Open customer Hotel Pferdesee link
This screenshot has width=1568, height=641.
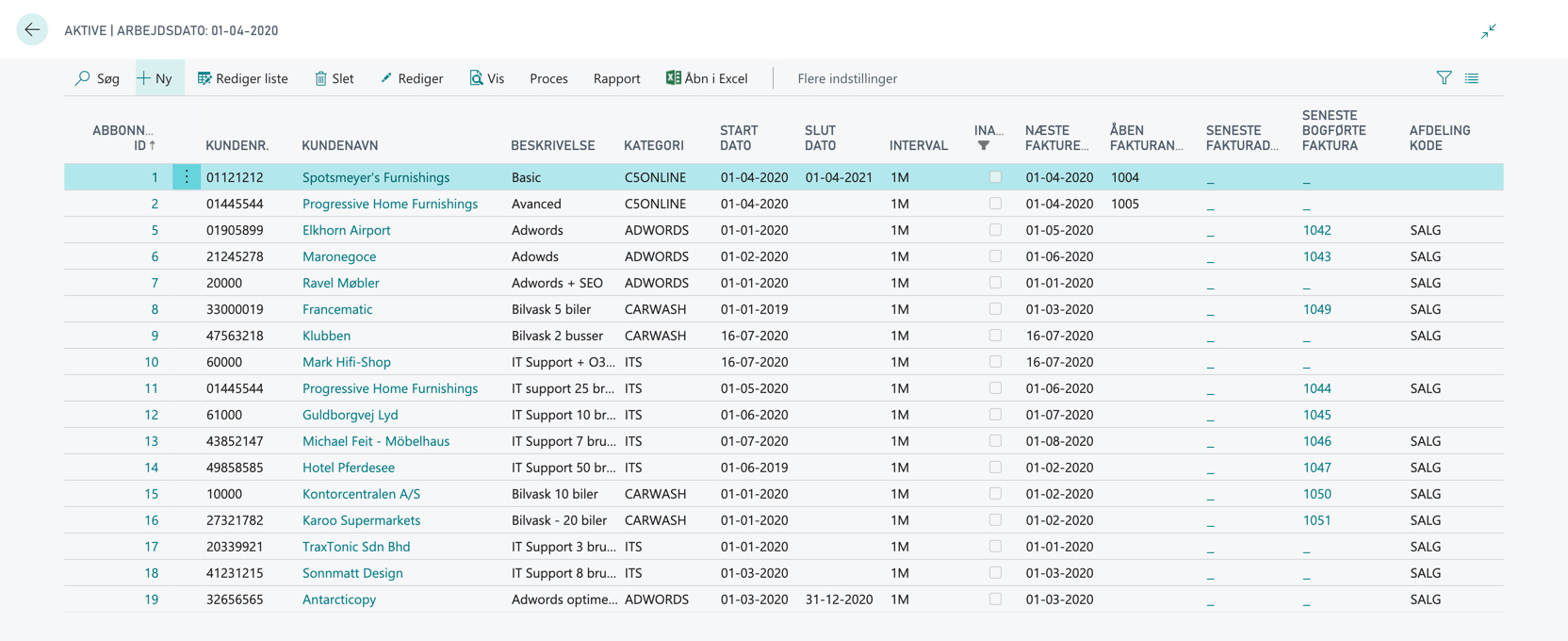pos(349,468)
